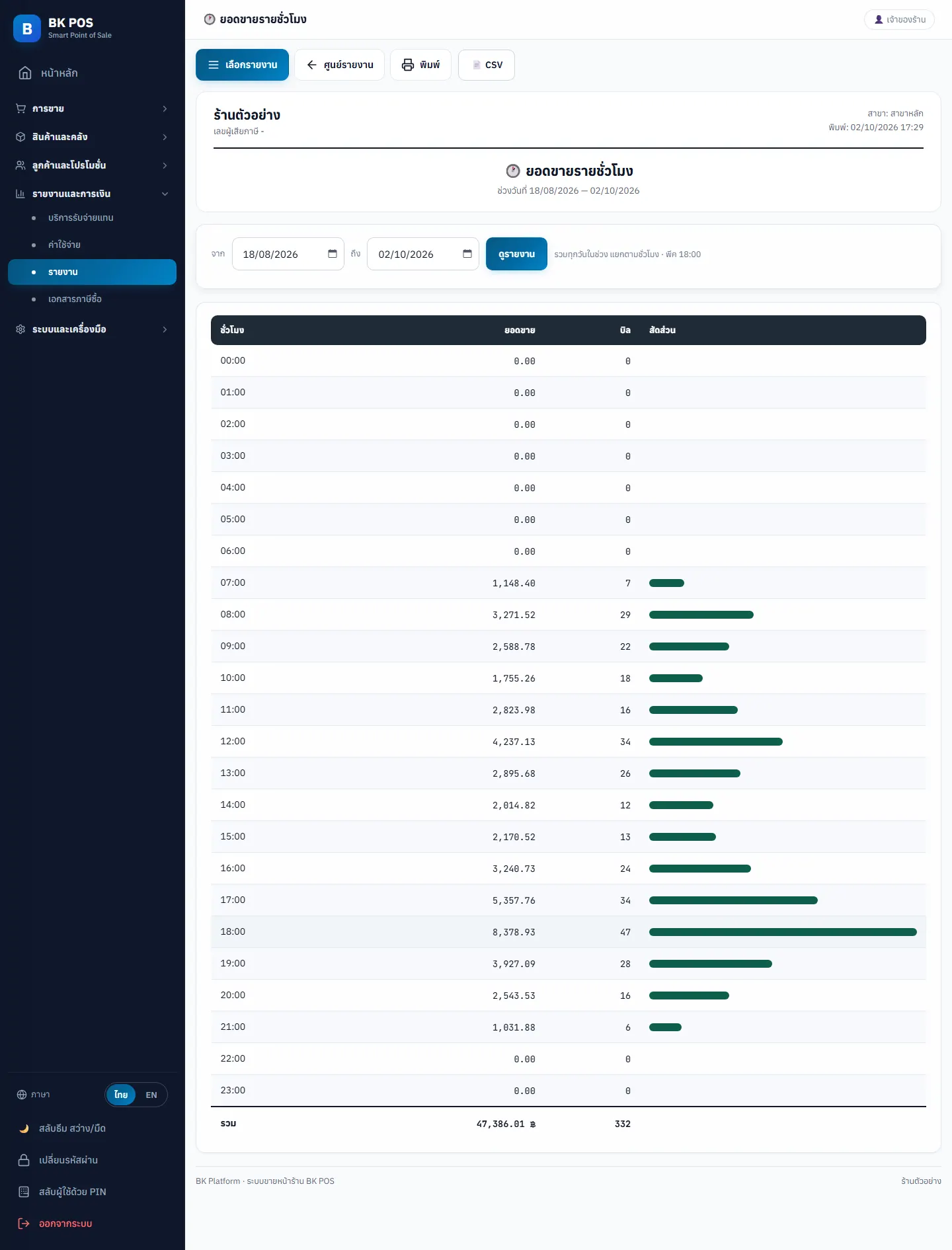Click the padlock icon for เปลี่ยนรหัสผ่าน
952x1250 pixels.
24,1160
